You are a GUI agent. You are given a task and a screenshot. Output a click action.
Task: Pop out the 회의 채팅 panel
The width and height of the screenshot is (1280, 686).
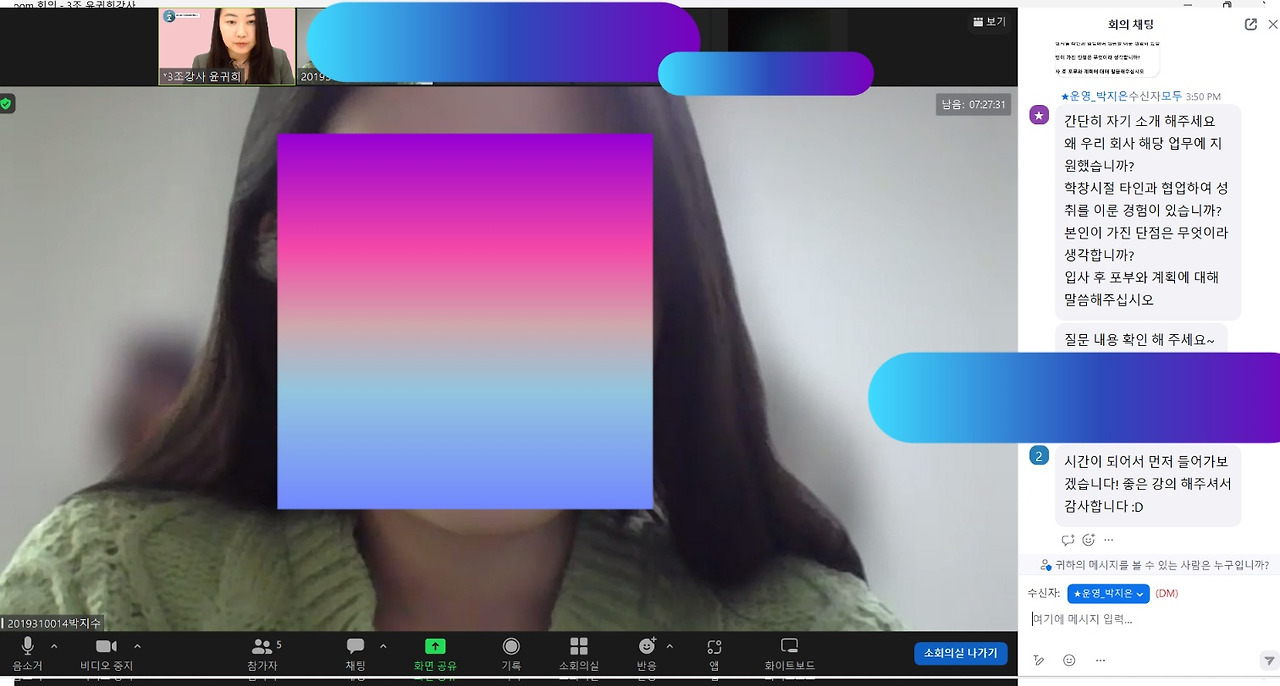(x=1250, y=25)
